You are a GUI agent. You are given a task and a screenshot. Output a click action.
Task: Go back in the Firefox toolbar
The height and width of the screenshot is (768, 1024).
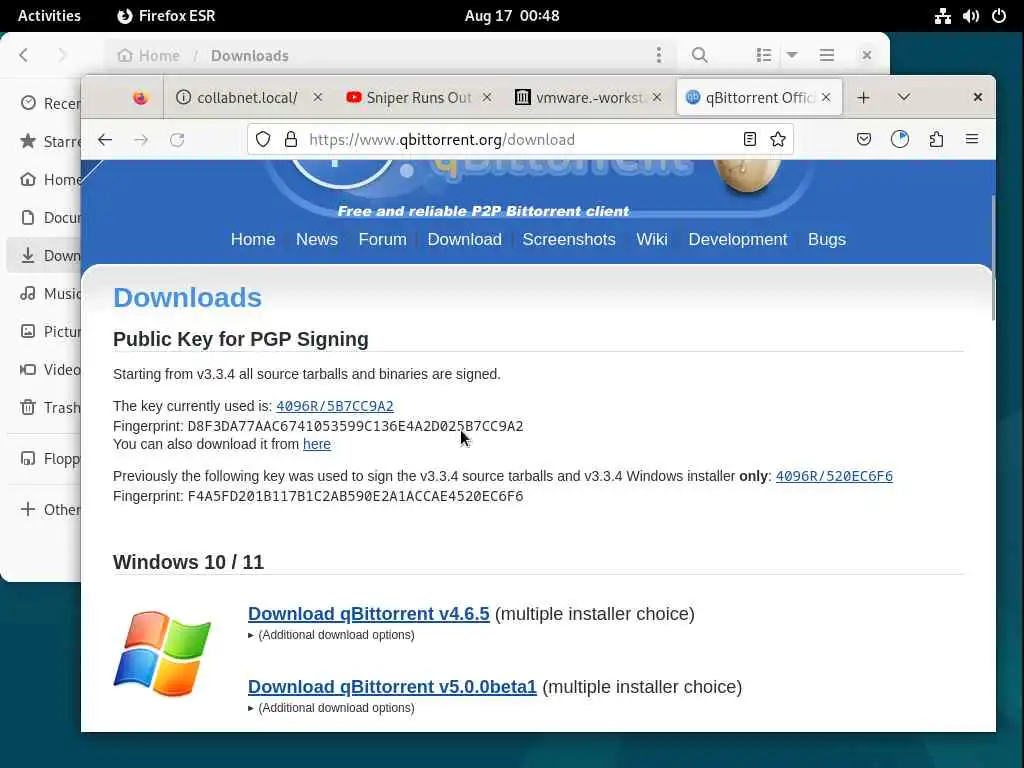tap(105, 139)
